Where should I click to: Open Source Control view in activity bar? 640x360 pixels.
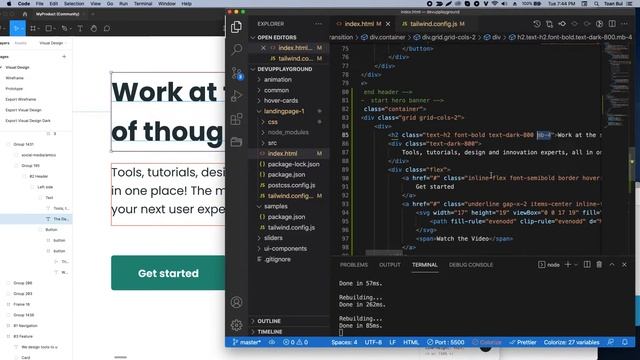237,73
